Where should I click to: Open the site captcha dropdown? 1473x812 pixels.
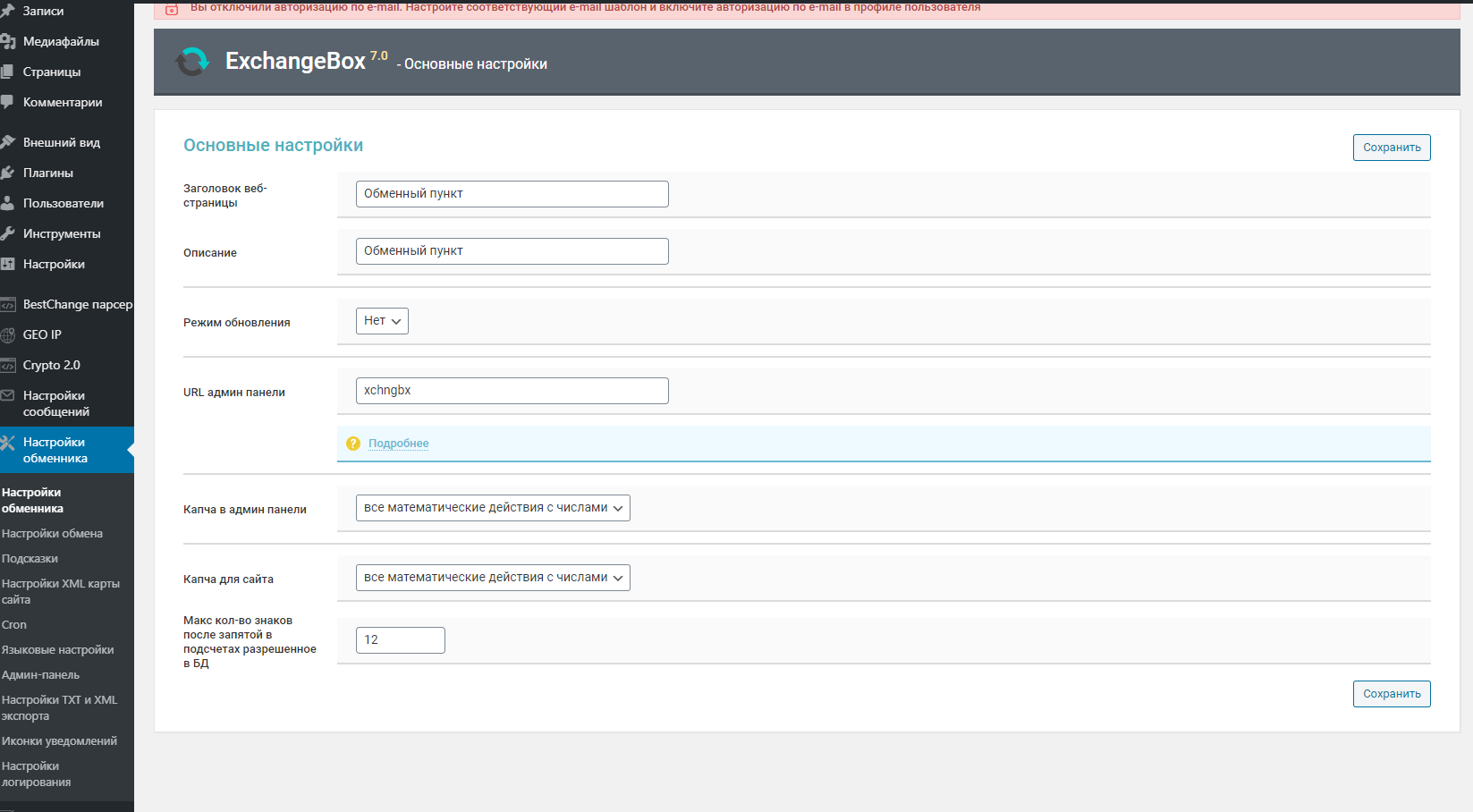pos(493,578)
